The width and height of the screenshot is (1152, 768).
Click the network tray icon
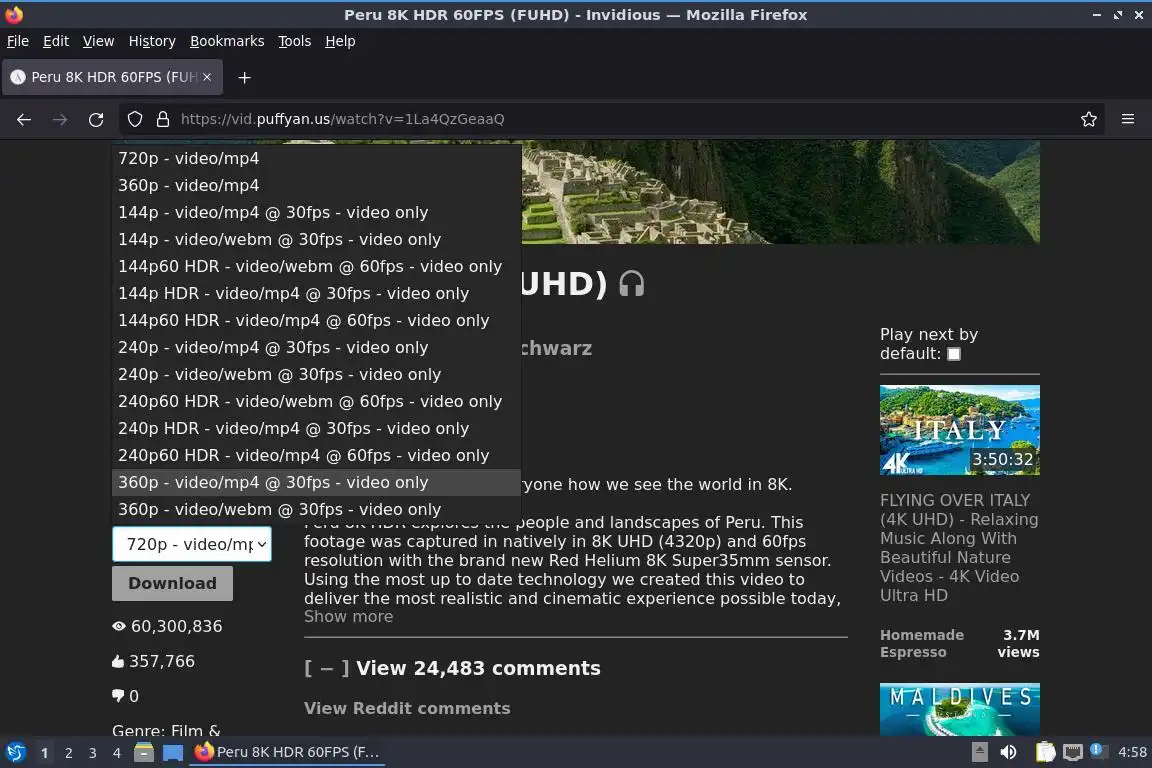(1073, 752)
